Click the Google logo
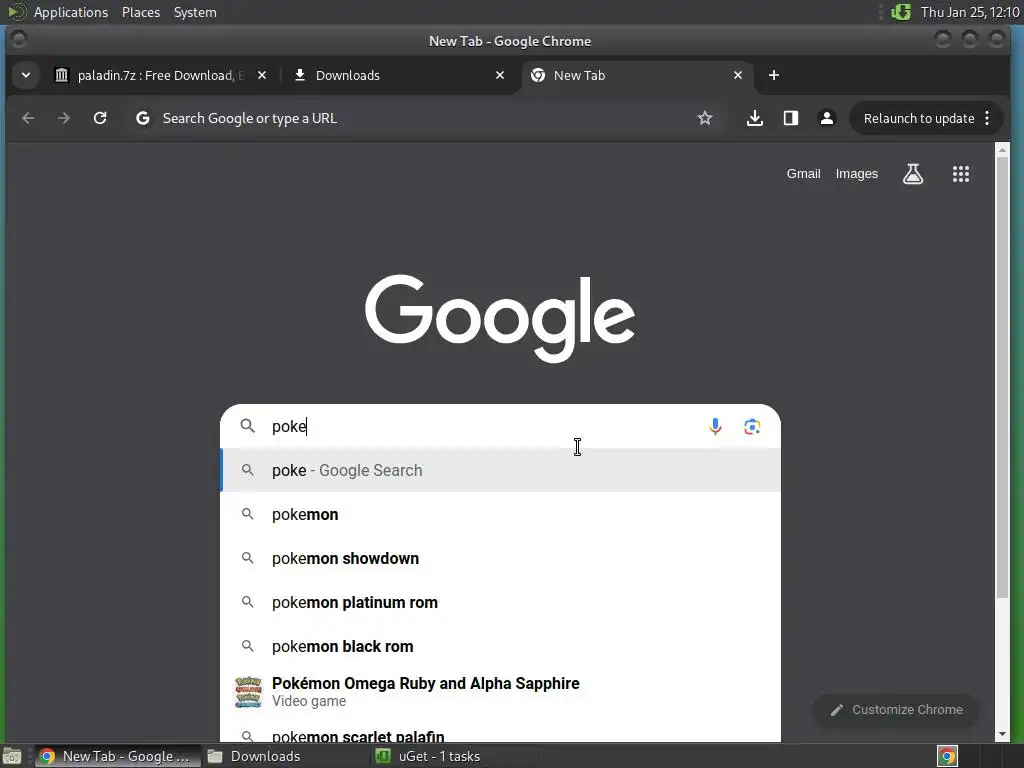Screen dimensions: 1024x768 [500, 318]
